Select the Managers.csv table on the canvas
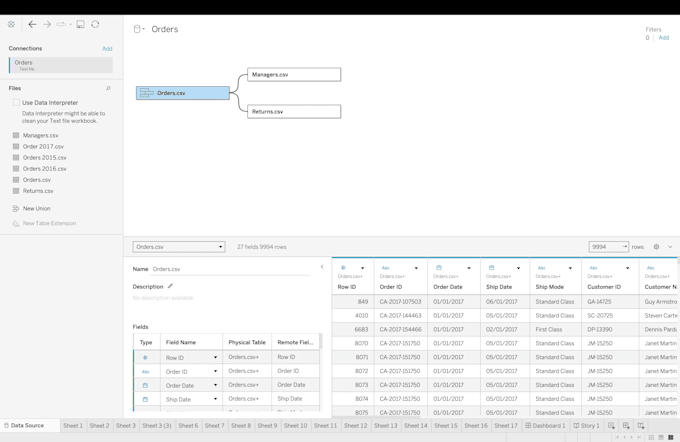The height and width of the screenshot is (442, 680). (294, 75)
